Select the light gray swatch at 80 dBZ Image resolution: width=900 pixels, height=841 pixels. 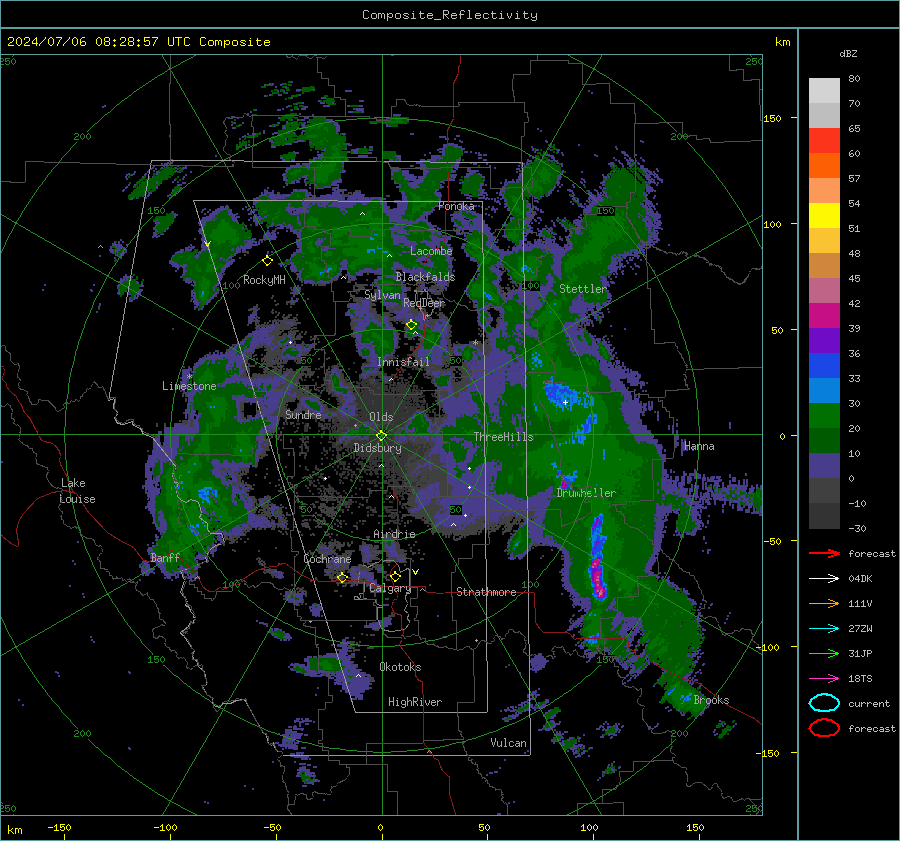pyautogui.click(x=824, y=91)
